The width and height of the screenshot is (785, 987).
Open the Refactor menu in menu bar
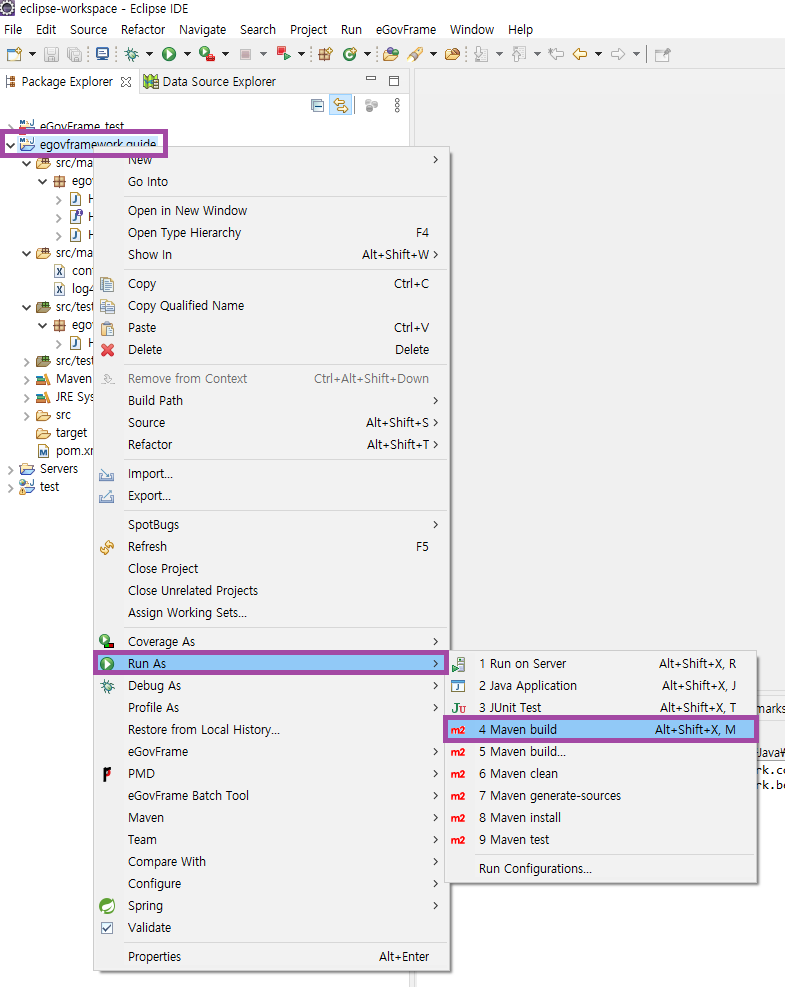coord(143,30)
